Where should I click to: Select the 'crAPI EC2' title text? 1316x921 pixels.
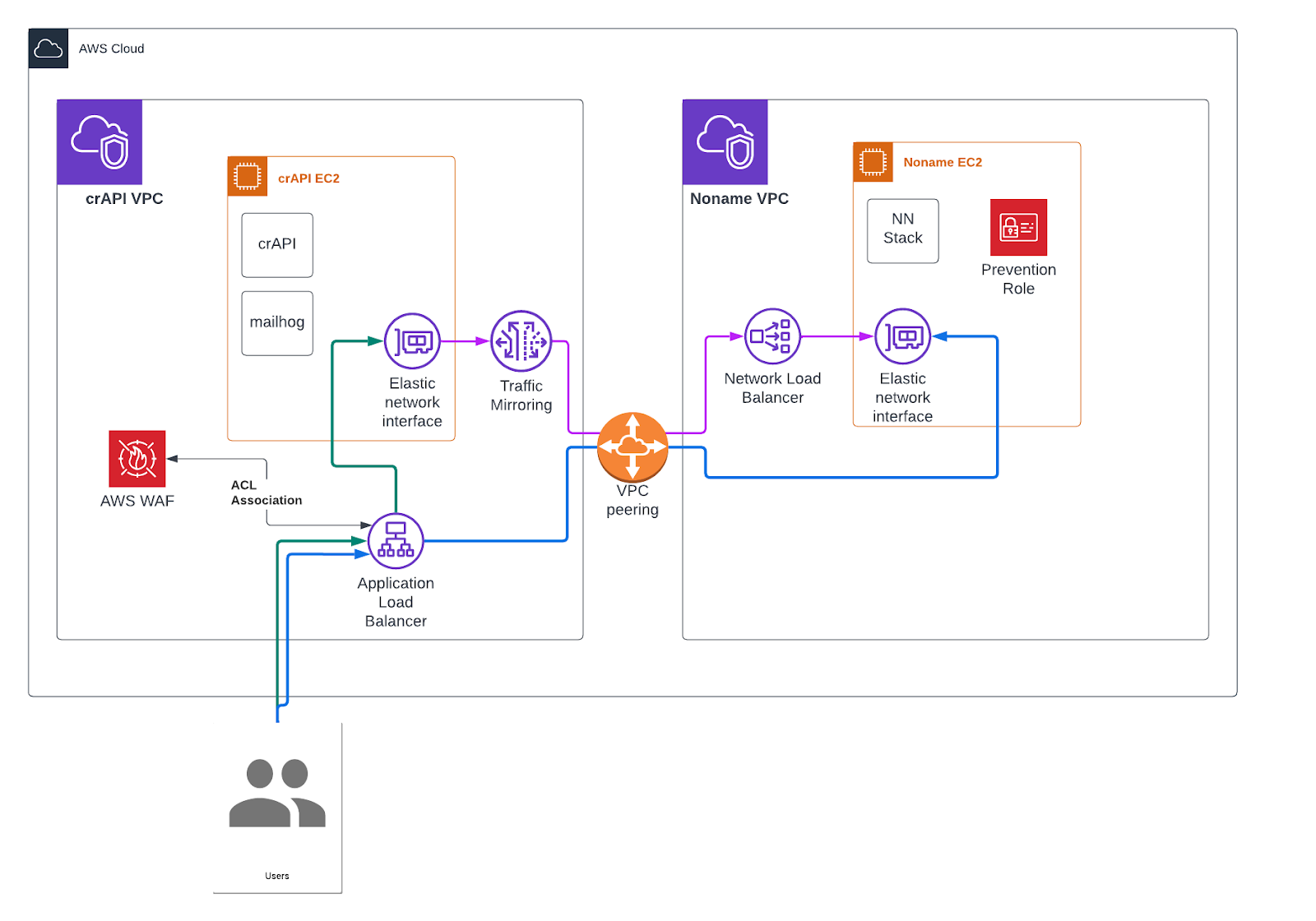pos(308,178)
